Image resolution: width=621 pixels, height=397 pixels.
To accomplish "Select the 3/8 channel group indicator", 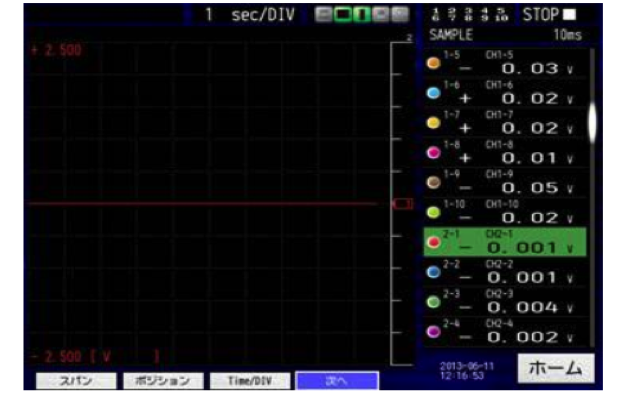I will pyautogui.click(x=469, y=15).
